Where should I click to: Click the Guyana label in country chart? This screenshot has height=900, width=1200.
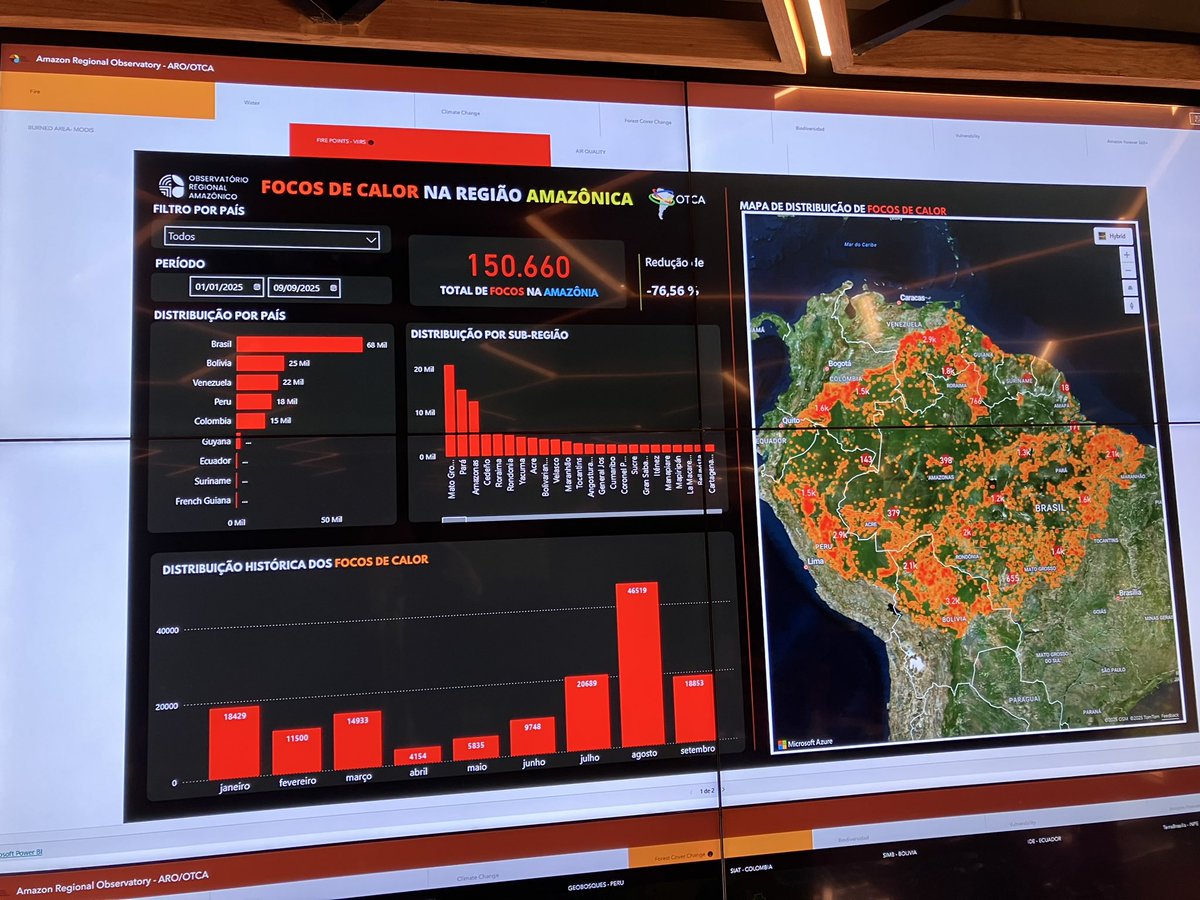[x=216, y=441]
